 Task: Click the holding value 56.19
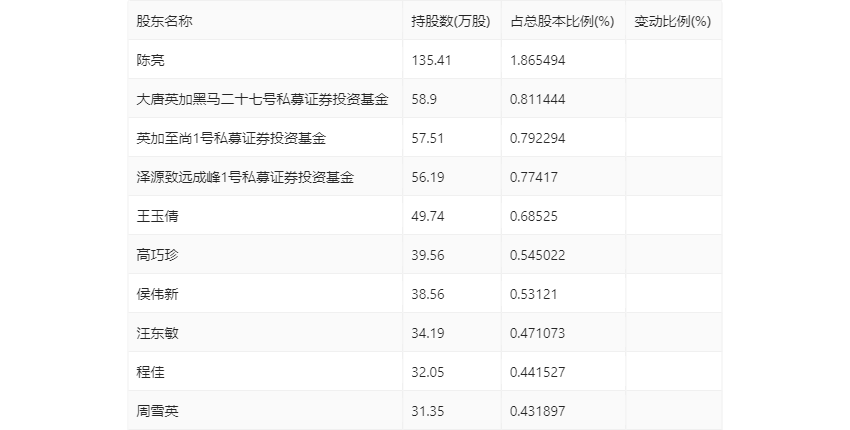click(x=428, y=177)
